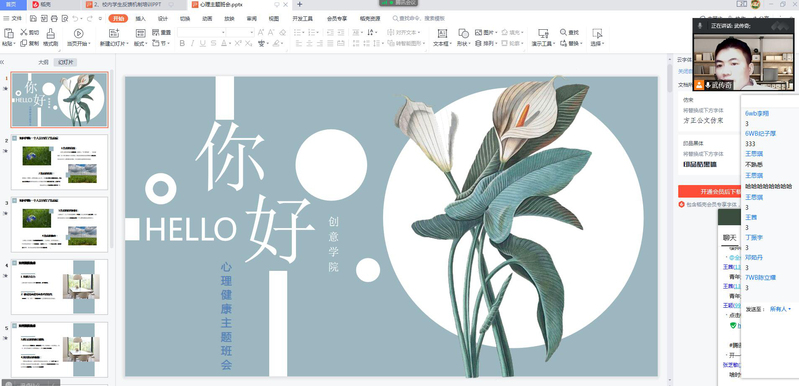The width and height of the screenshot is (799, 386).
Task: Click the Cut (剪切) scissors icon
Action: tap(23, 32)
